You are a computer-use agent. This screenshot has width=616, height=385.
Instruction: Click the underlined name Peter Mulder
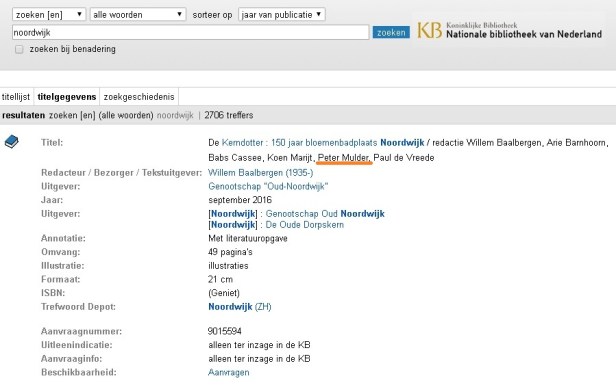click(x=344, y=158)
